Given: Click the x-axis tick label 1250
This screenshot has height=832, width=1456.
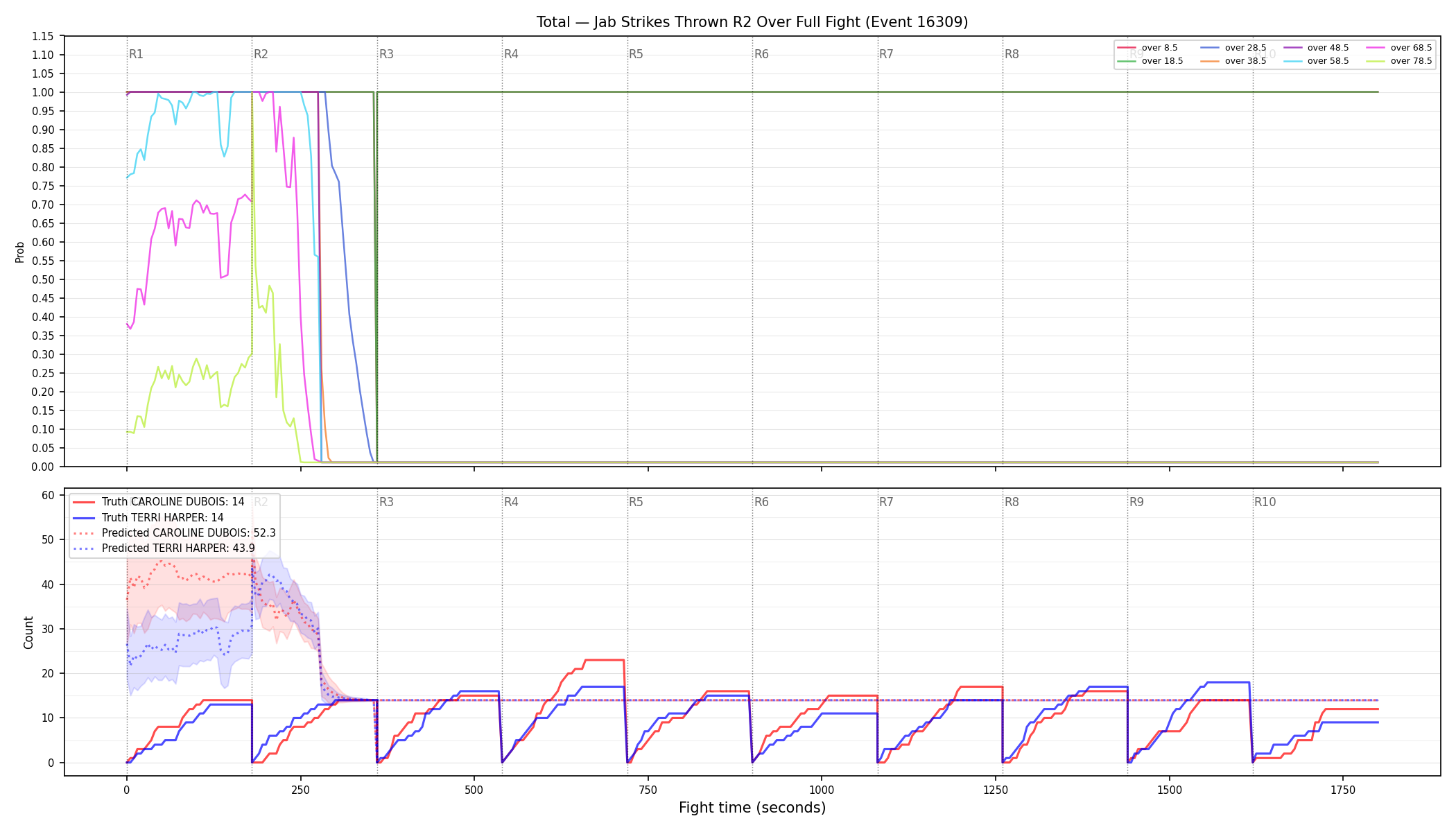Looking at the screenshot, I should (996, 790).
